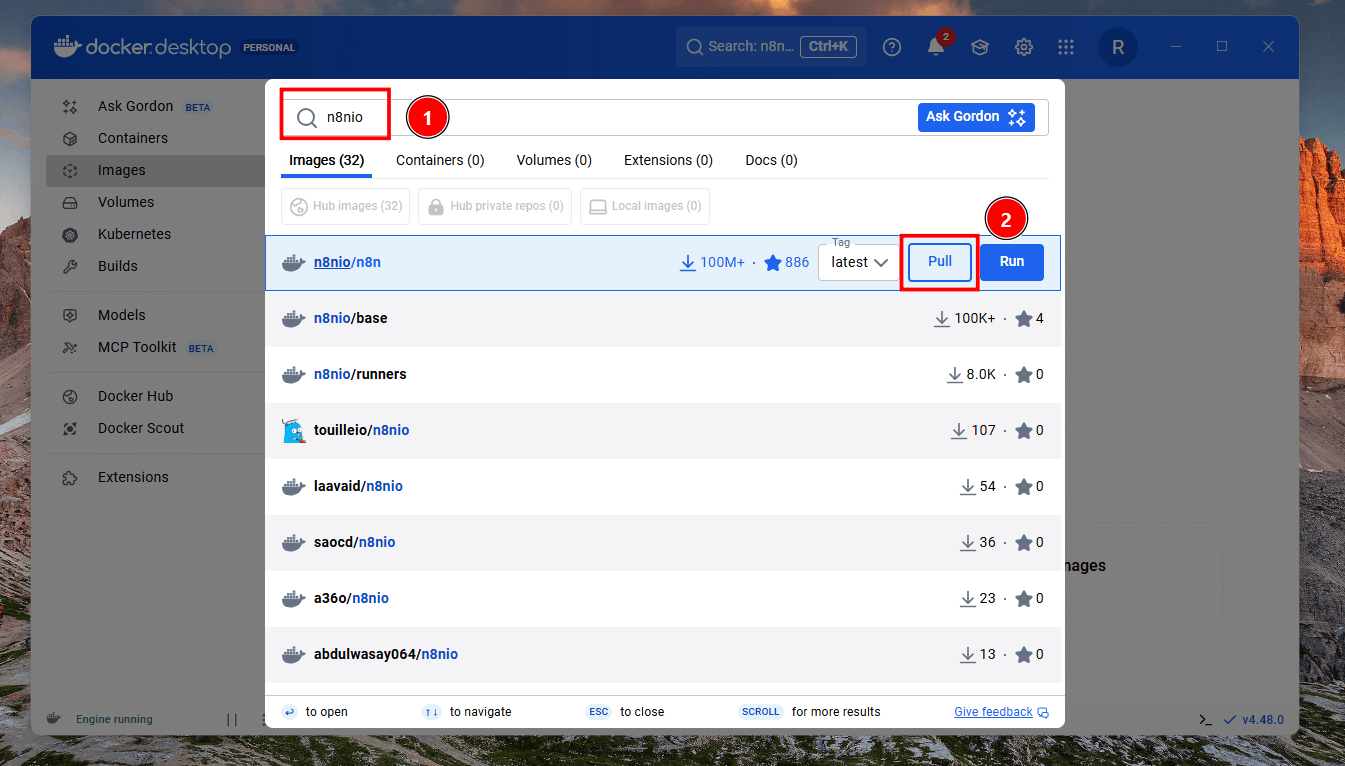Viewport: 1345px width, 766px height.
Task: Open the Models section
Action: pos(122,315)
